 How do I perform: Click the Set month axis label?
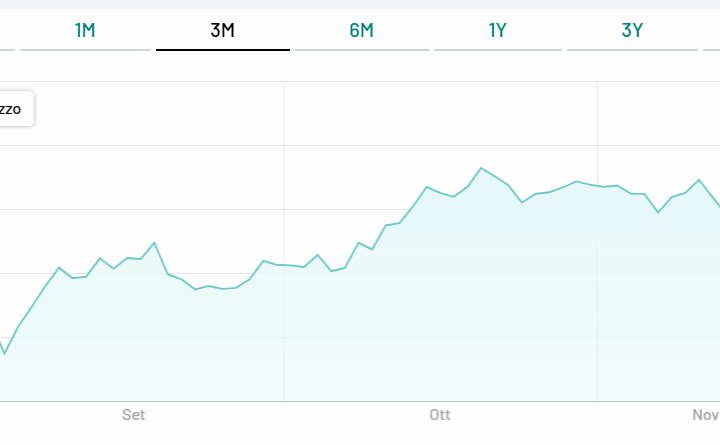(x=133, y=415)
